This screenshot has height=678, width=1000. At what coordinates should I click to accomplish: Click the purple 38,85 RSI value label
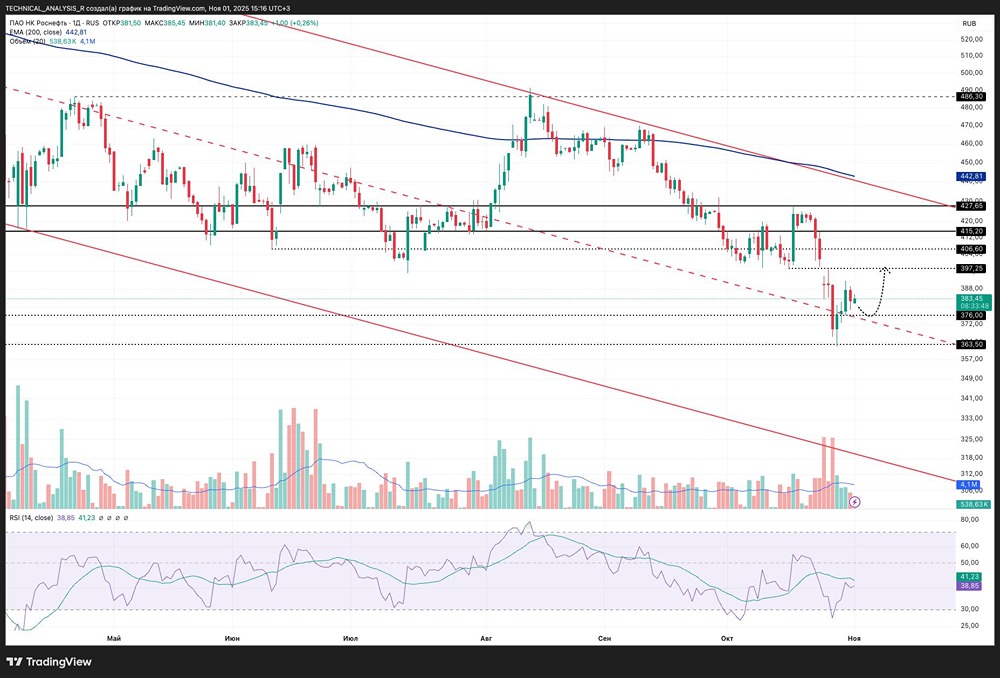click(x=969, y=585)
